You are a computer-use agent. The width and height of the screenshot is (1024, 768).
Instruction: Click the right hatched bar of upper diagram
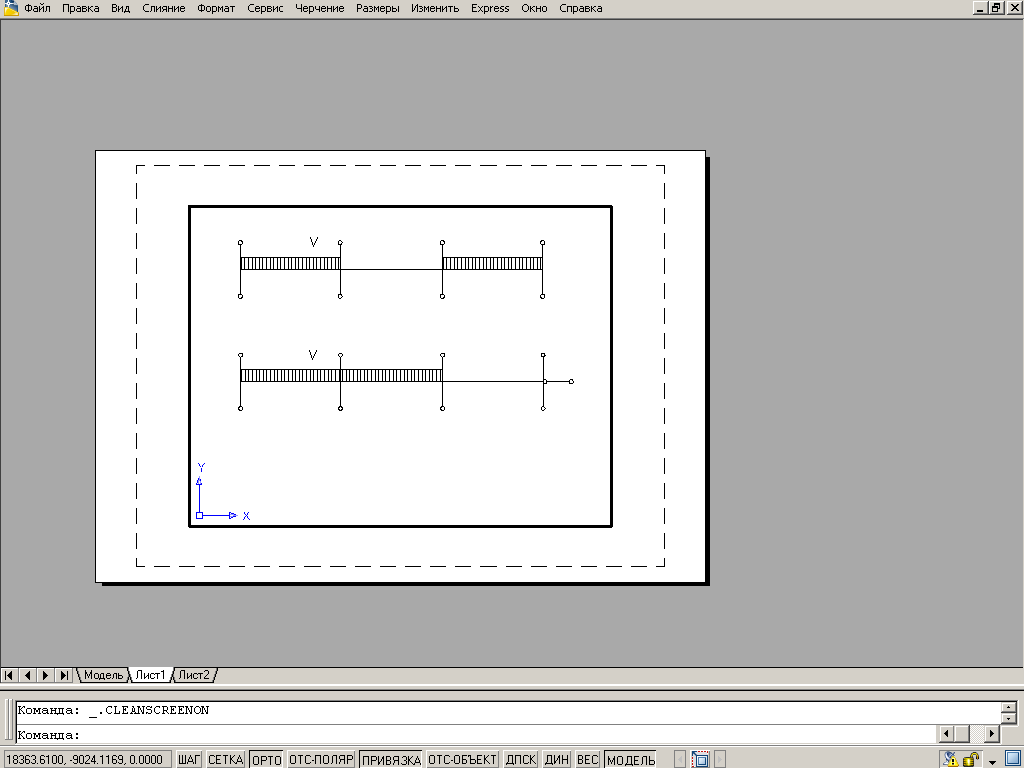click(x=492, y=263)
